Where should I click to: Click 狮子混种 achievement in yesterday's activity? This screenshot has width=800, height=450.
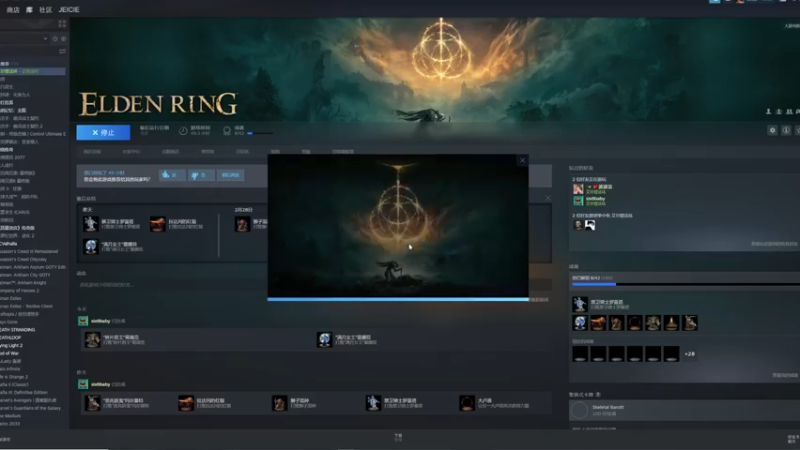point(280,403)
